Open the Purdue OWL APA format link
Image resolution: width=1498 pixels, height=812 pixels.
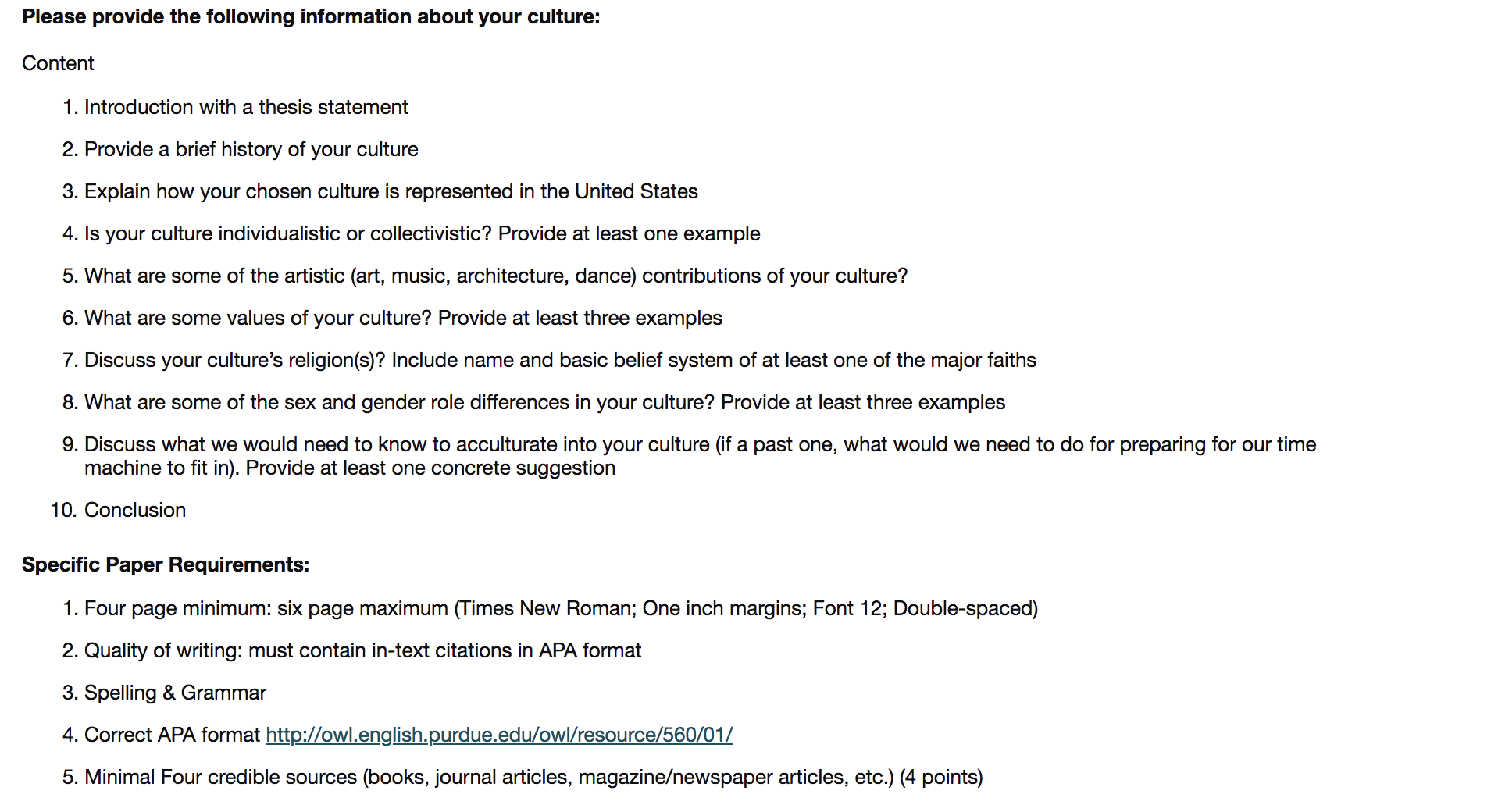coord(499,735)
